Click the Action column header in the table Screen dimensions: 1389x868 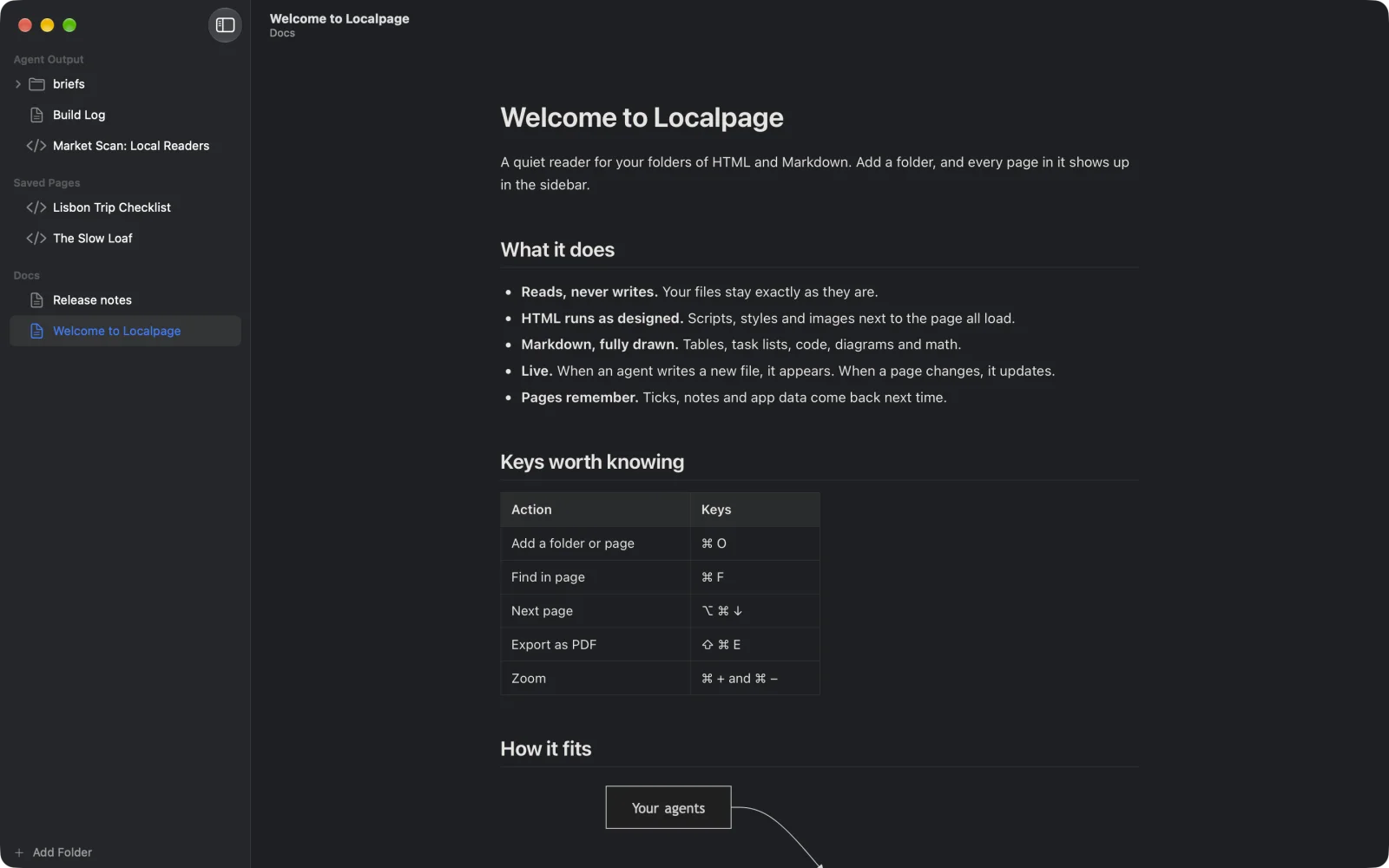click(596, 510)
